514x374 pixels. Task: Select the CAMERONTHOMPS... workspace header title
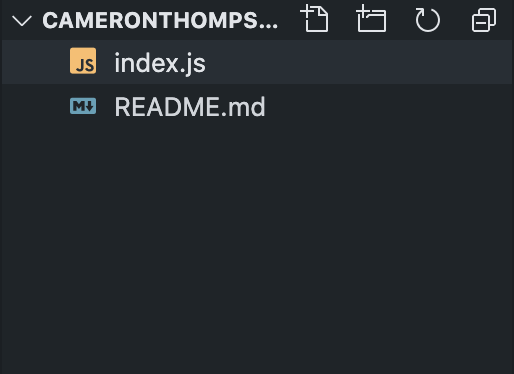(160, 21)
